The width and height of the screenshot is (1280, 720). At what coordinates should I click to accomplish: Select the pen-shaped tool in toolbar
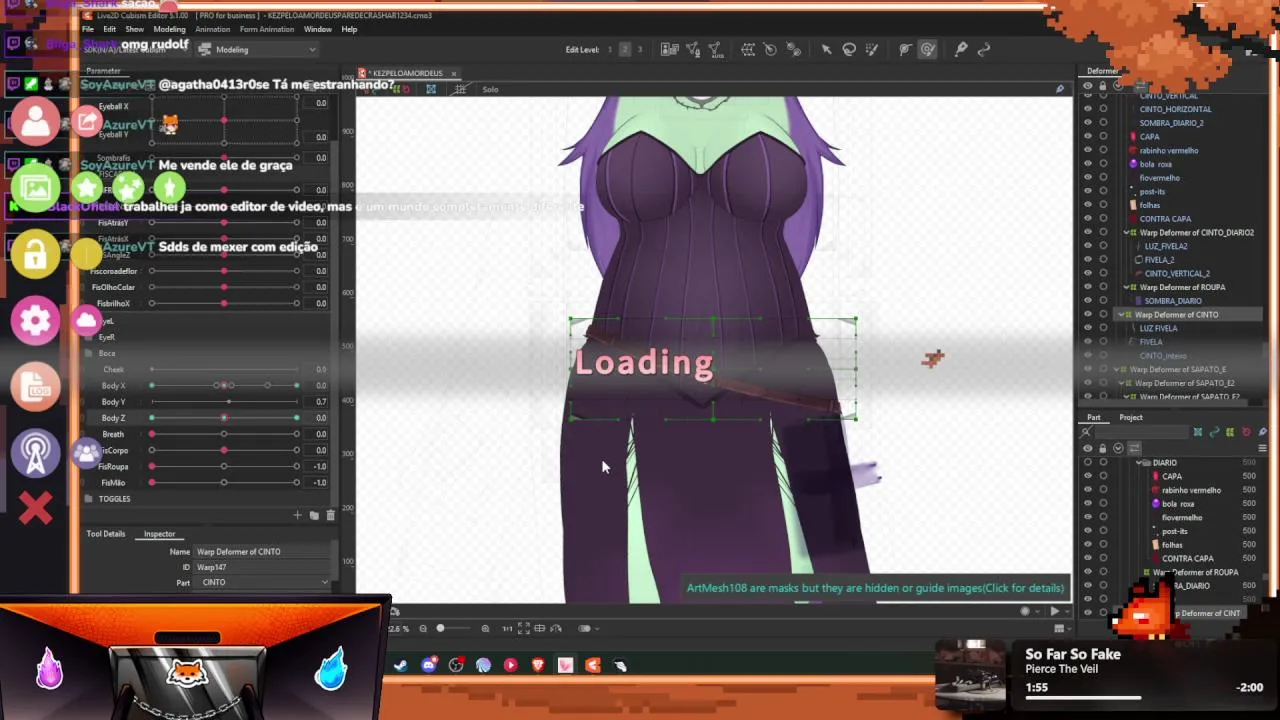point(960,49)
